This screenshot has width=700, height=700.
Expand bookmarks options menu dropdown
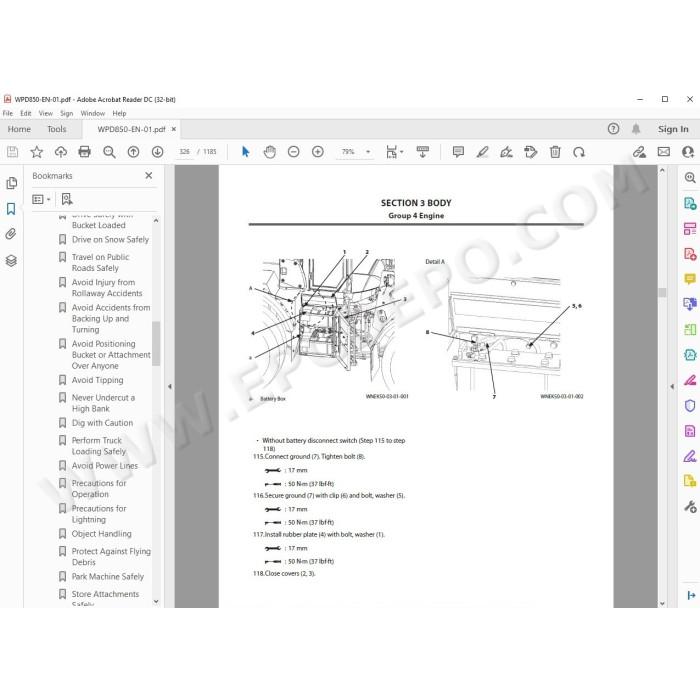pyautogui.click(x=41, y=199)
